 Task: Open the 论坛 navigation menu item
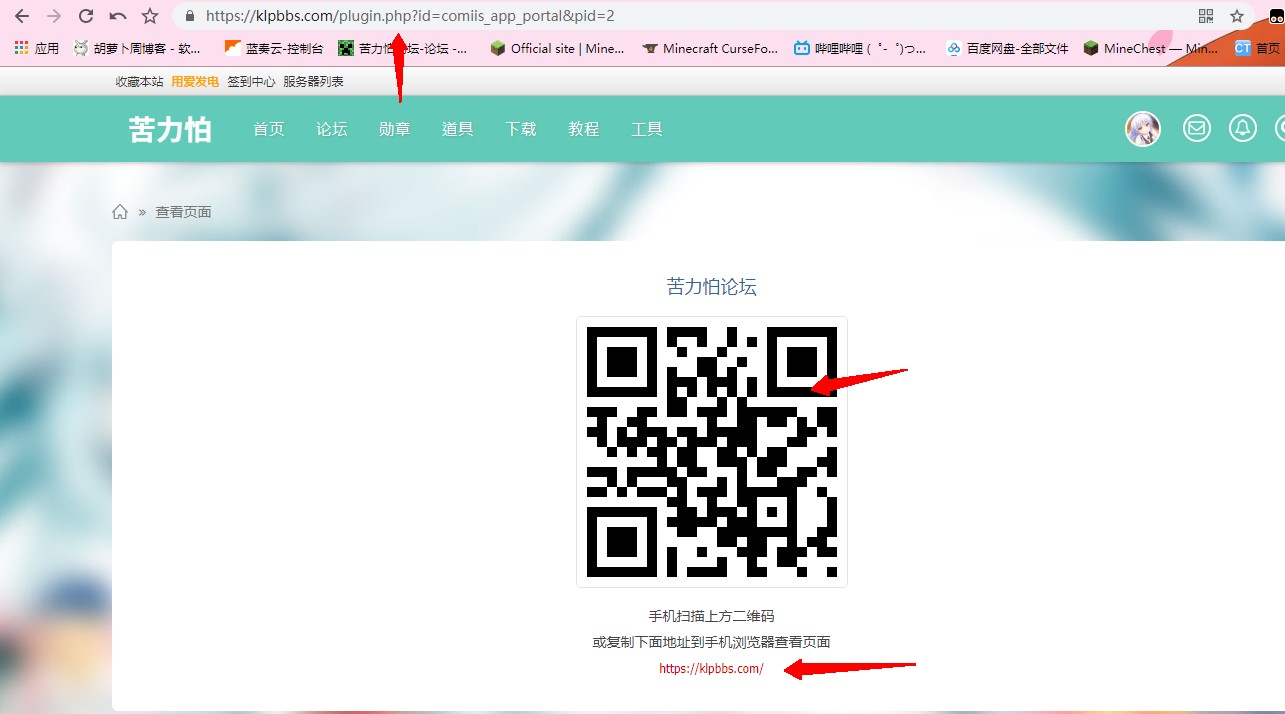(332, 129)
